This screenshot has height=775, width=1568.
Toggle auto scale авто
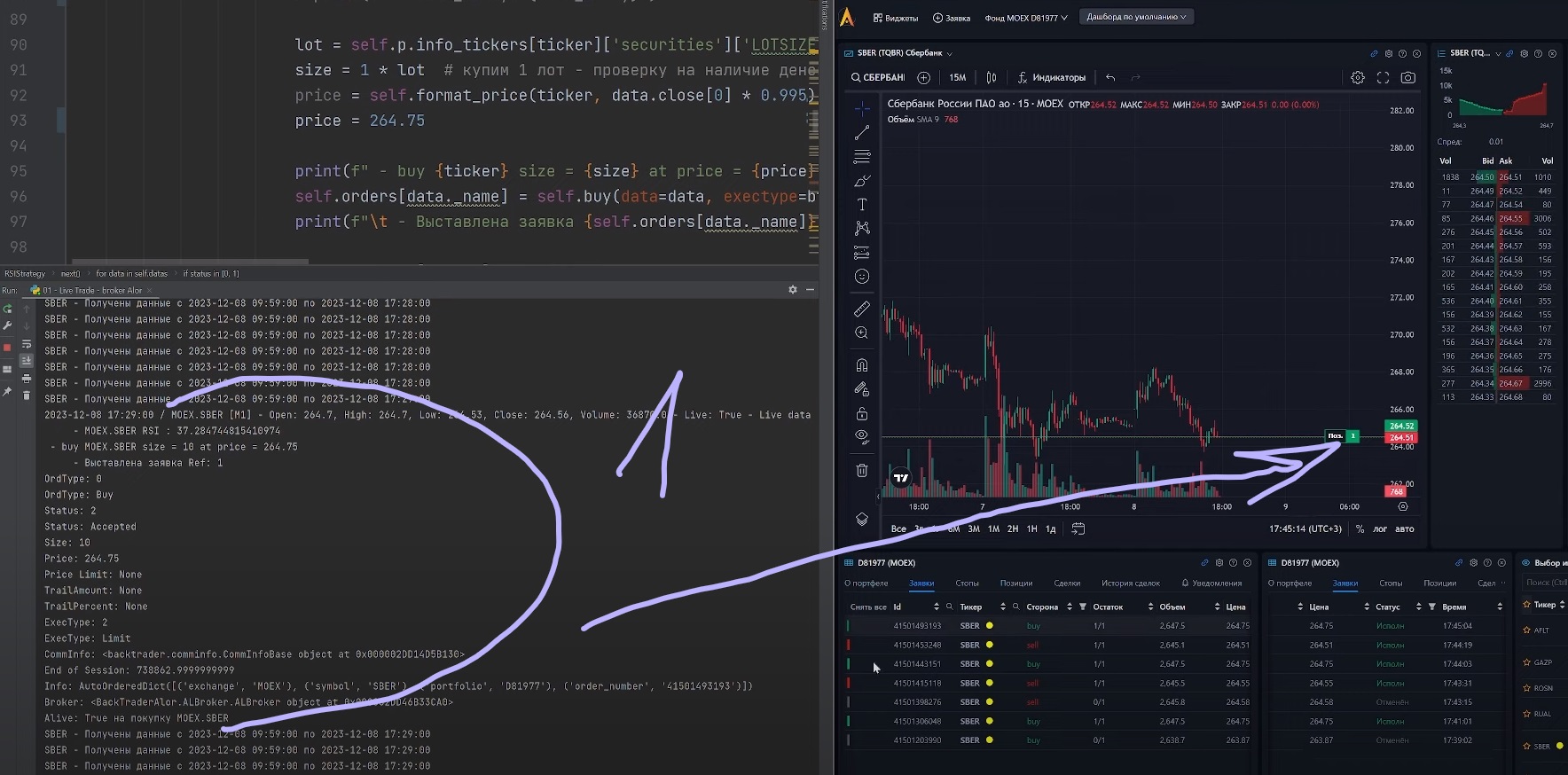click(x=1405, y=528)
